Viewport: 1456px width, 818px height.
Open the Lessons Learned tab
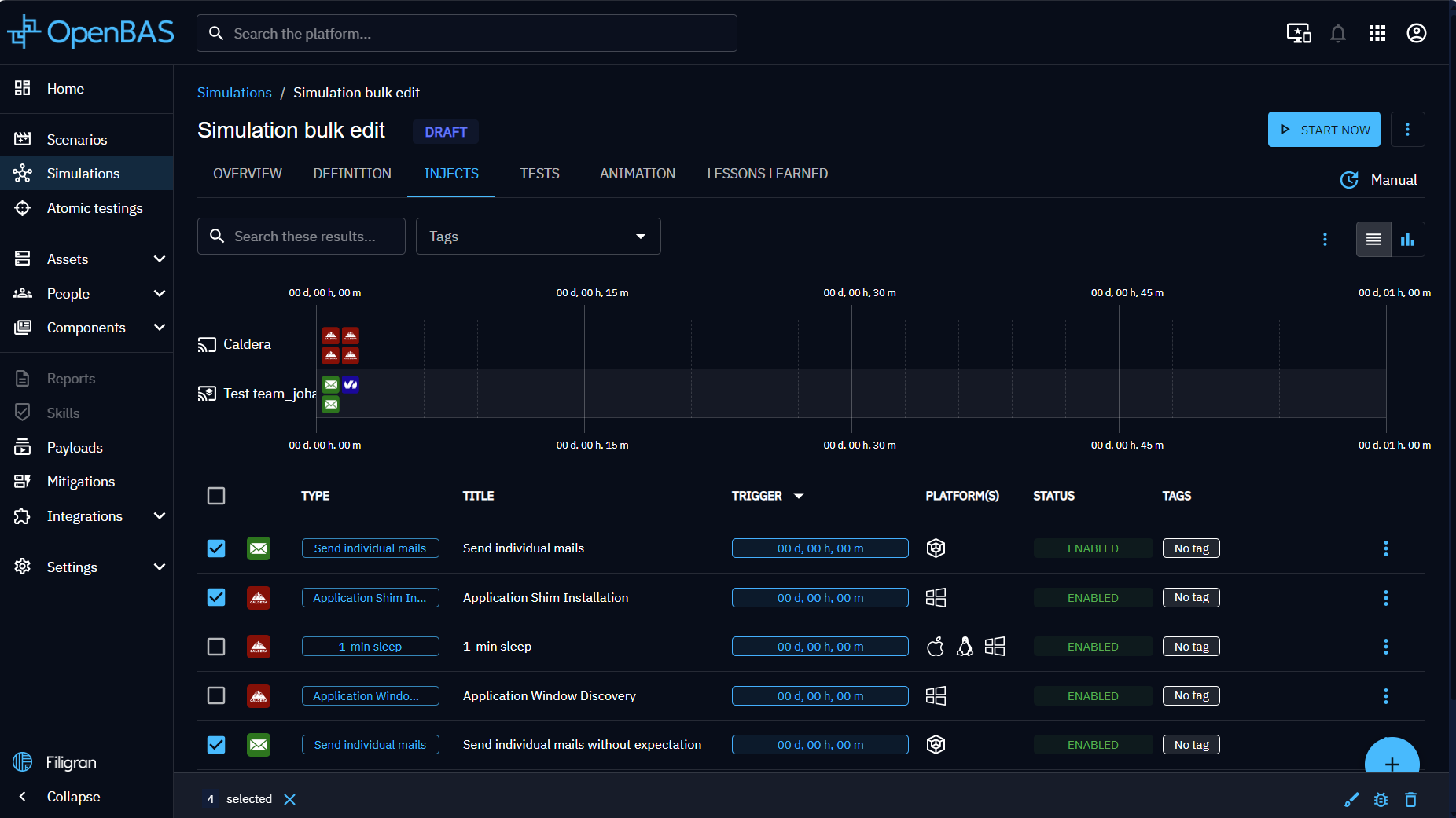[767, 174]
